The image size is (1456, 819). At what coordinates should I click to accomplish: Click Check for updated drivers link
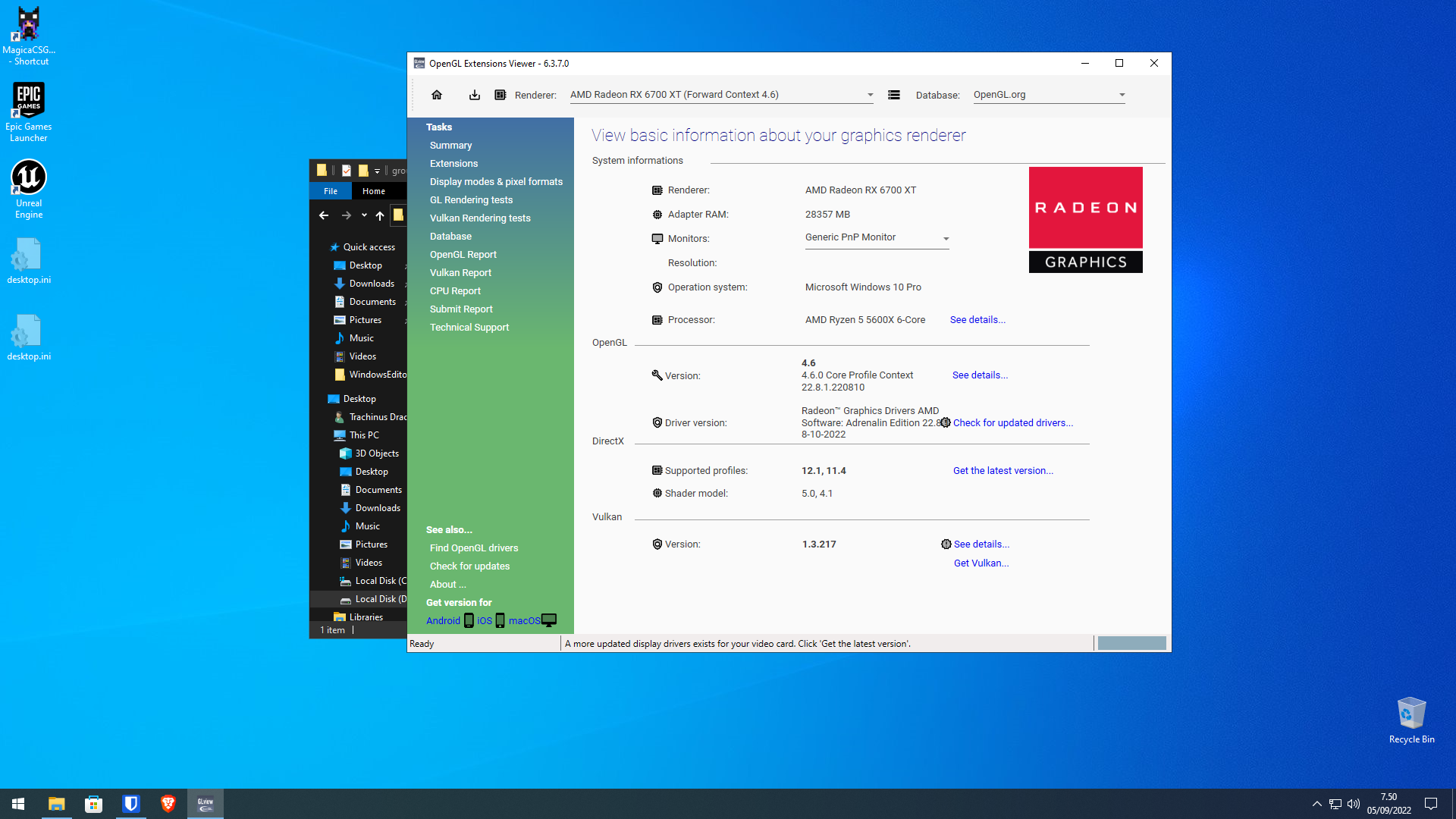(x=1012, y=423)
